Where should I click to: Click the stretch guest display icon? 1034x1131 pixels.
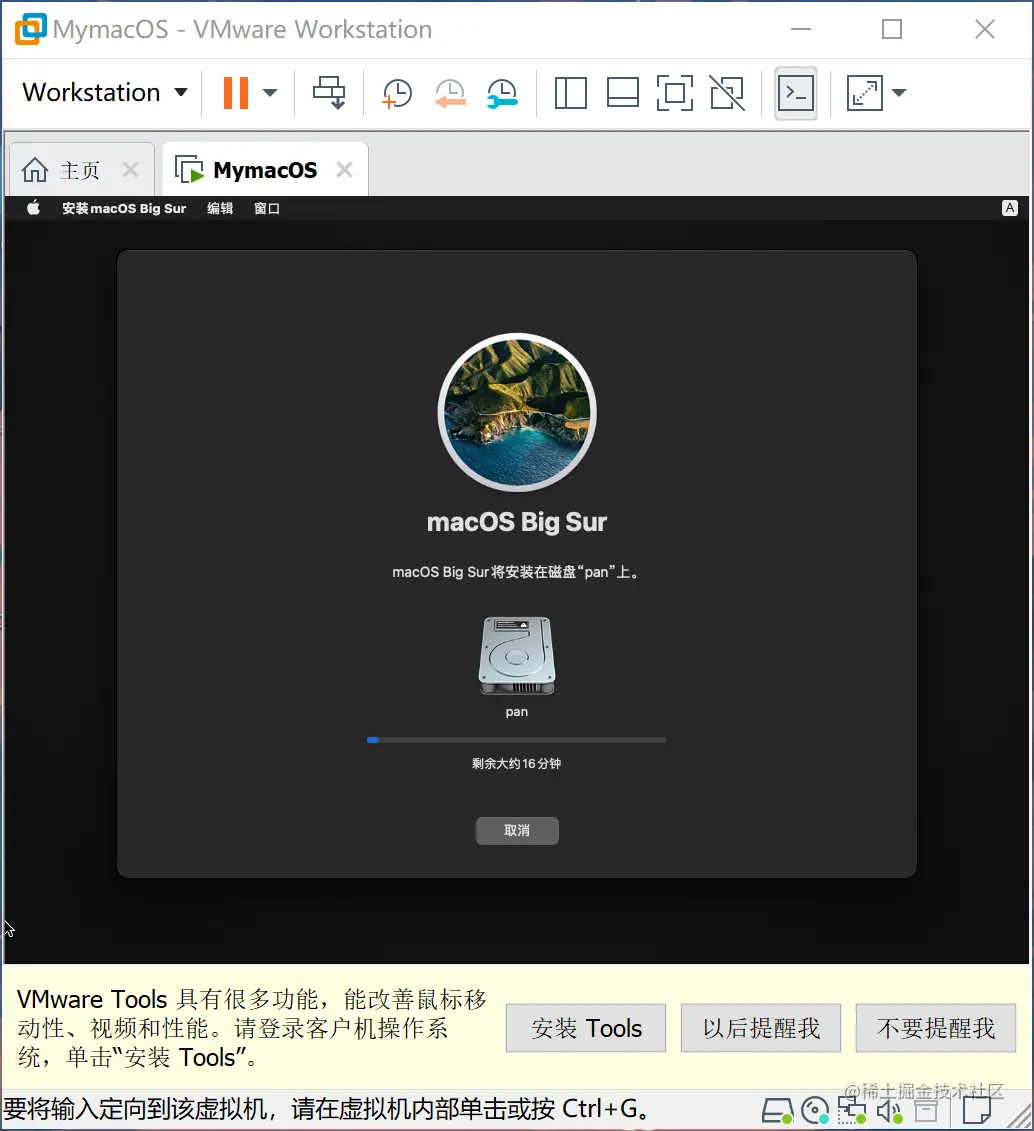coord(864,93)
